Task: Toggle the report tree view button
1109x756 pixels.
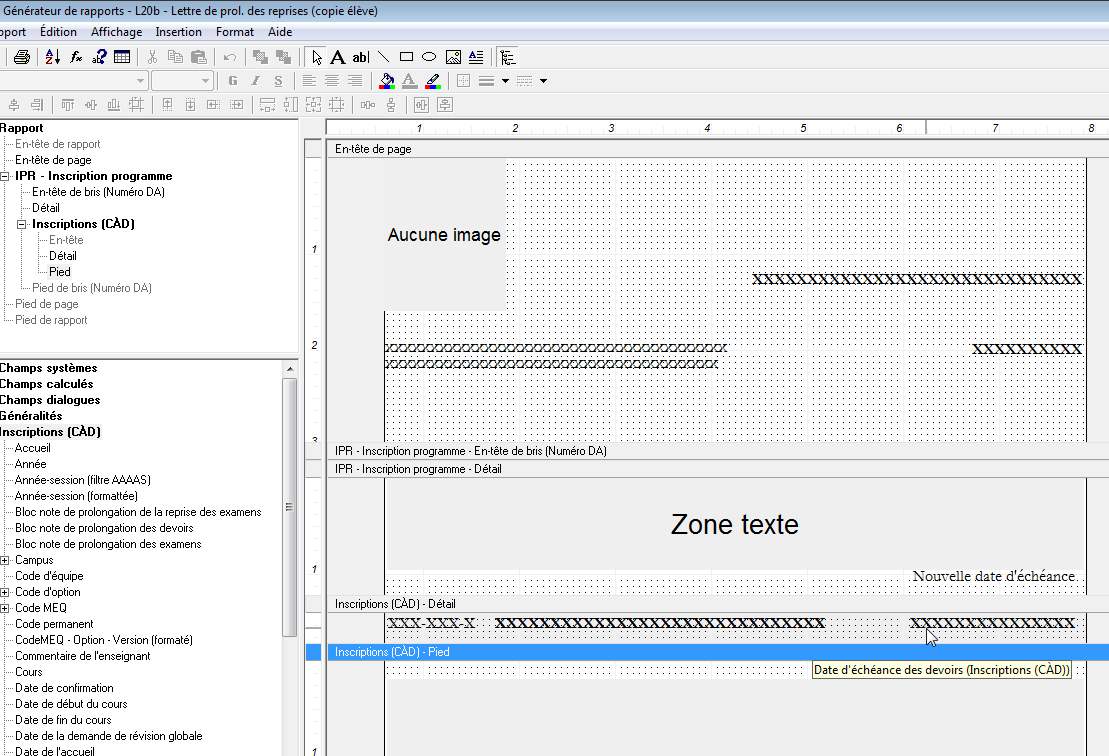Action: point(508,57)
